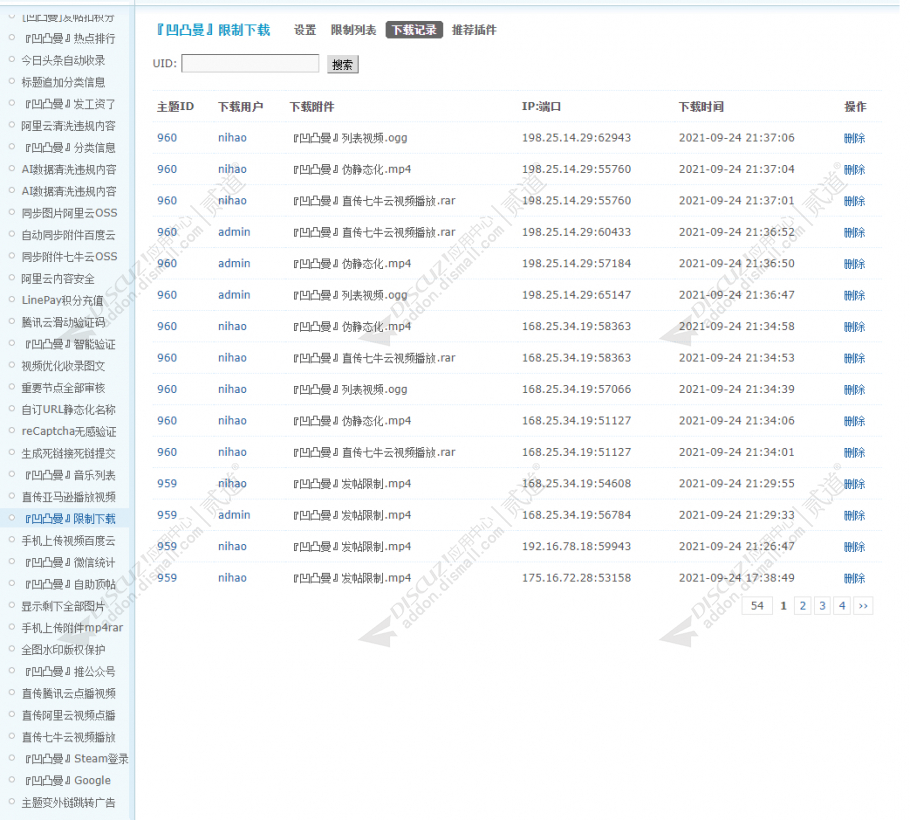Open 『凹凸曼』热点排行 sidebar item
The image size is (910, 820).
68,38
